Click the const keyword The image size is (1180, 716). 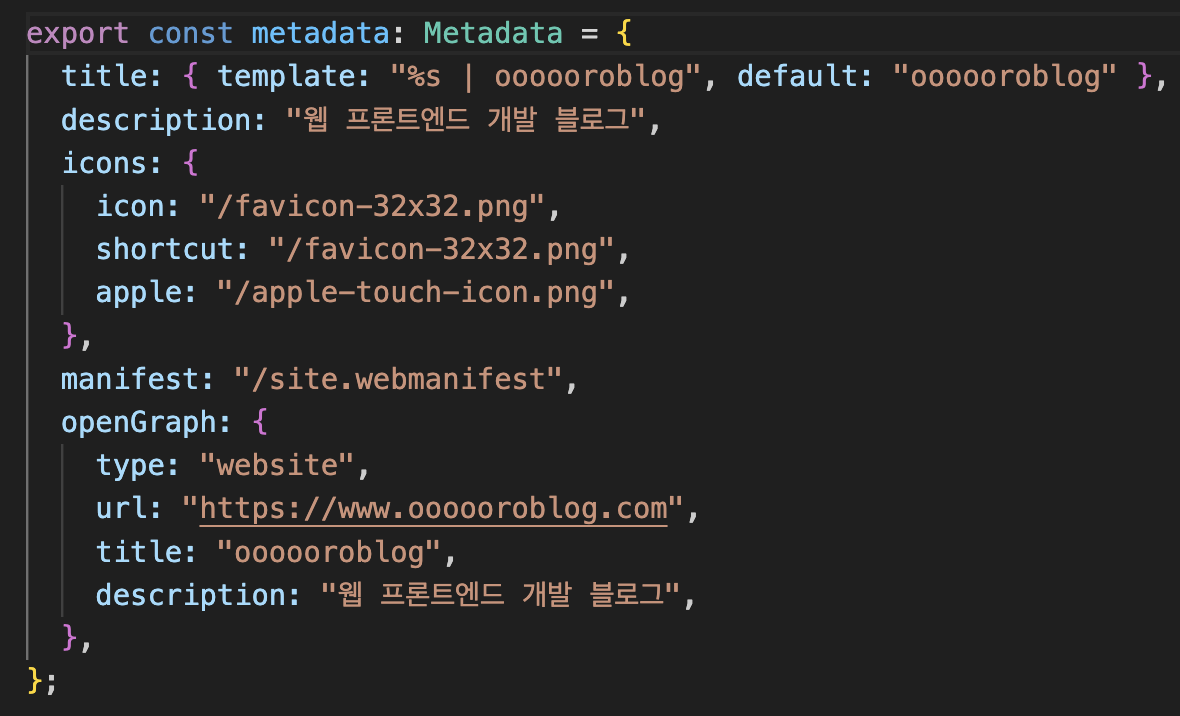[x=190, y=33]
